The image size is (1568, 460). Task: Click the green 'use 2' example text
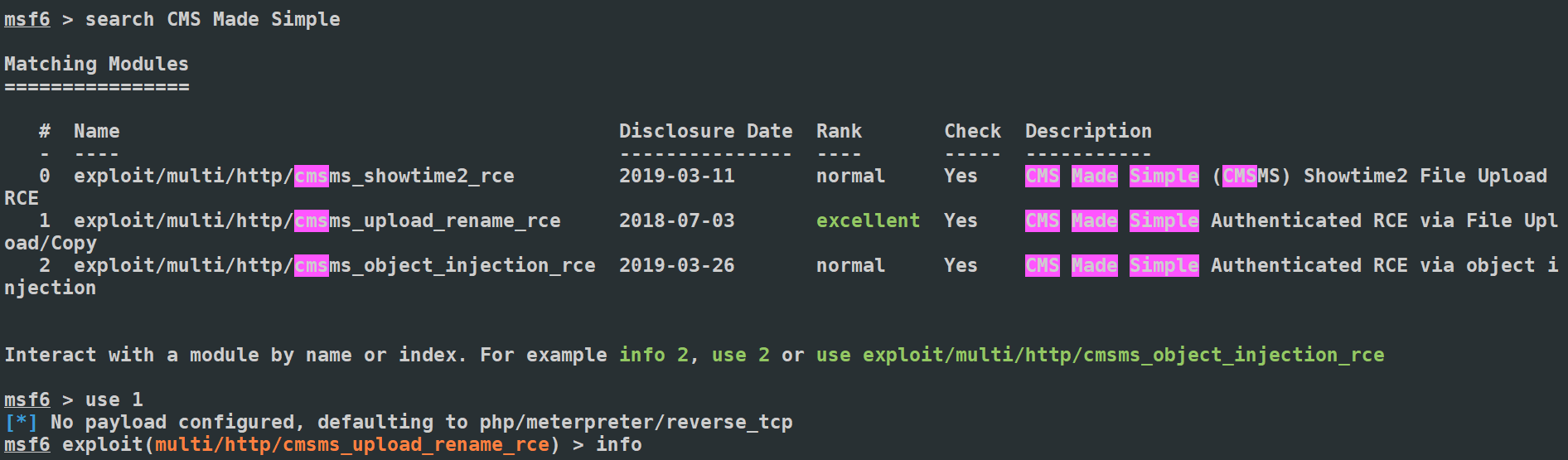coord(740,355)
